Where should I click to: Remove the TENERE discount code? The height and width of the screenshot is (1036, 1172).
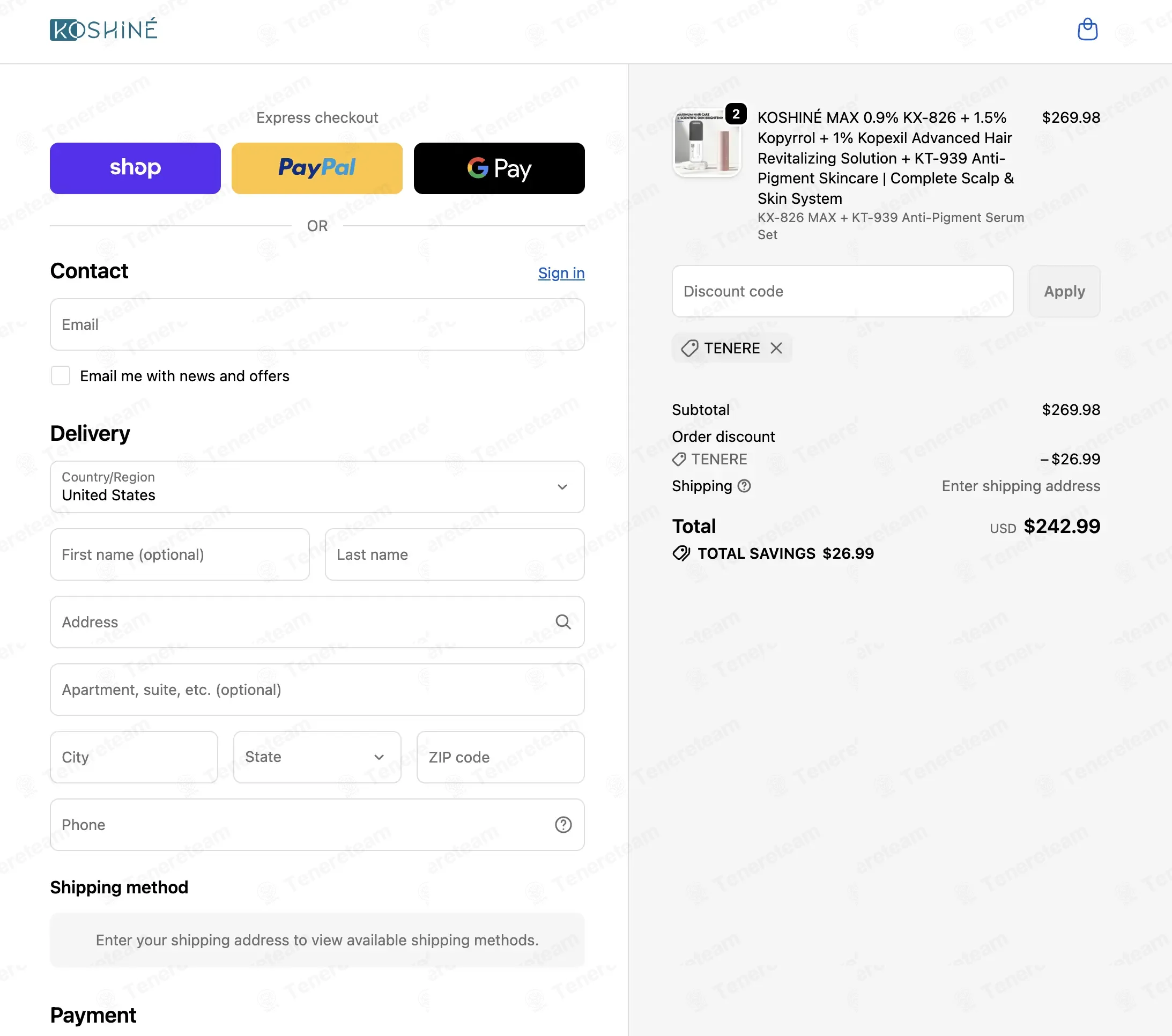click(776, 348)
